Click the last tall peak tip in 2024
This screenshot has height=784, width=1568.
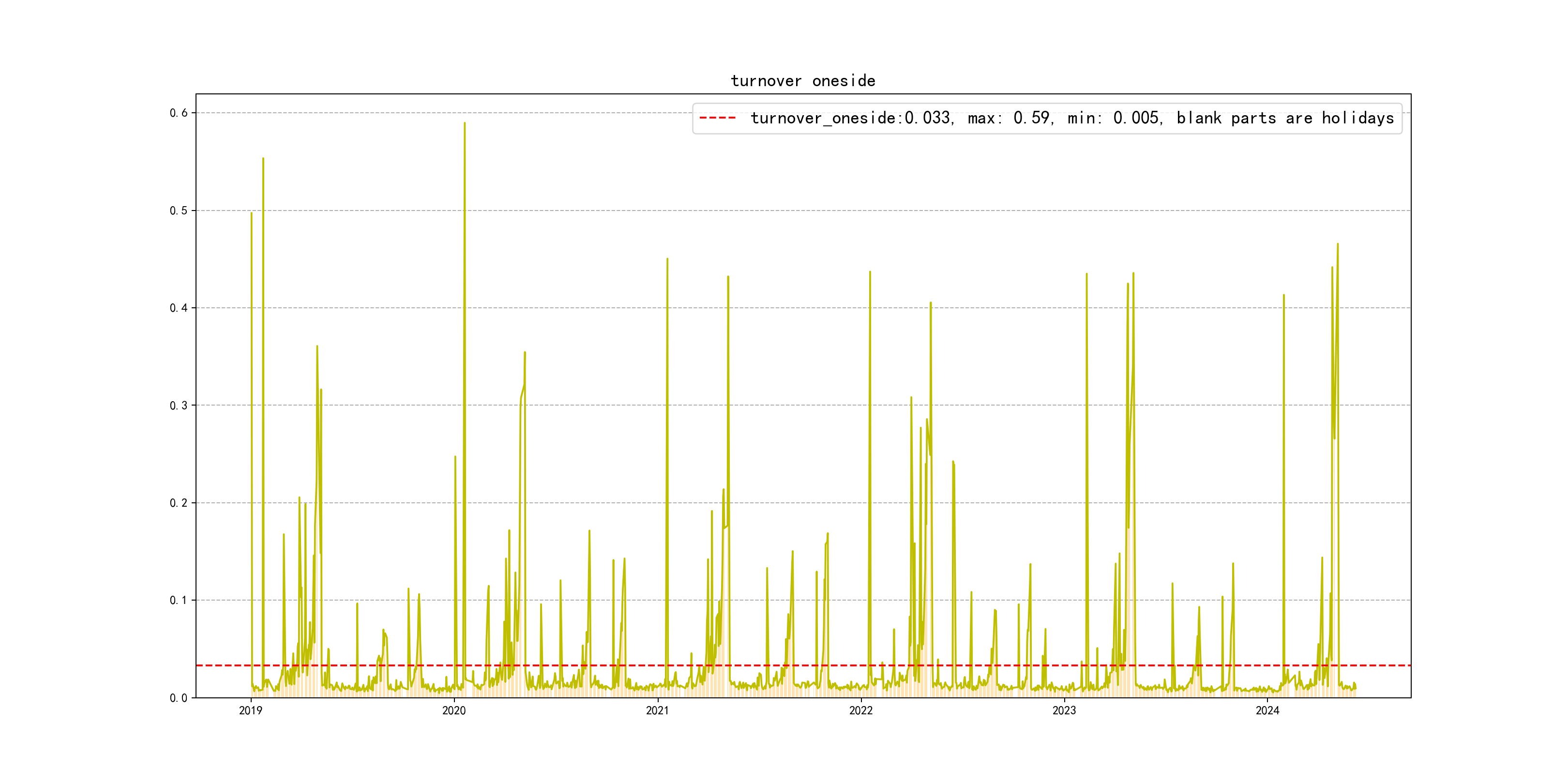point(1337,245)
